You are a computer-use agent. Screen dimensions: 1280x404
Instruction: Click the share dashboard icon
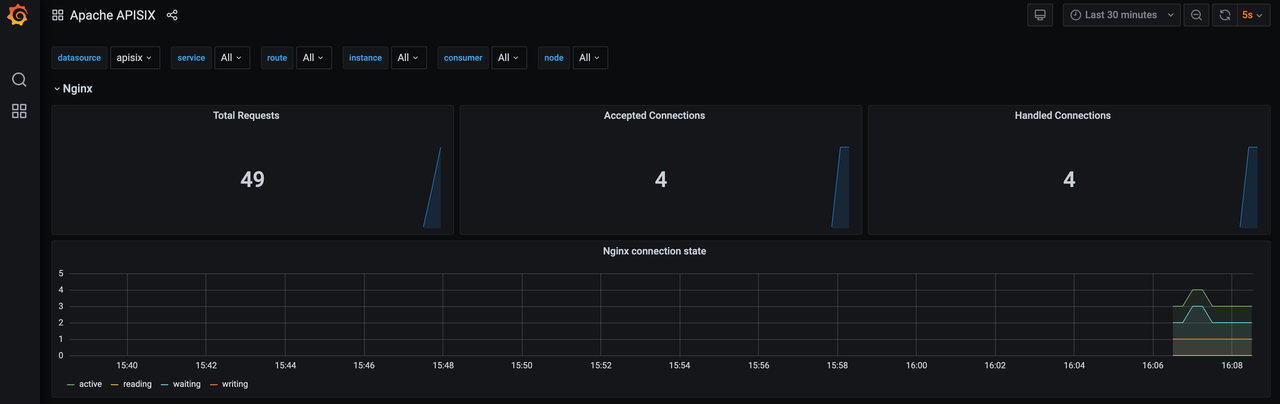(172, 15)
